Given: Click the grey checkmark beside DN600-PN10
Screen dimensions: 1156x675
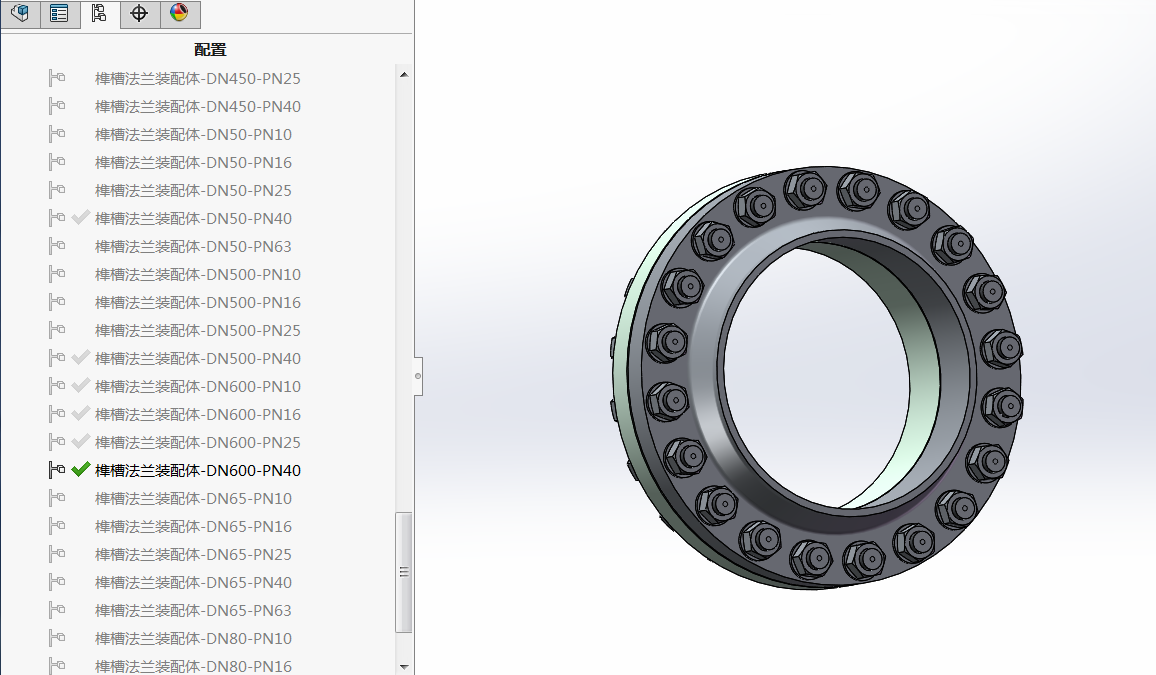Looking at the screenshot, I should pos(81,385).
